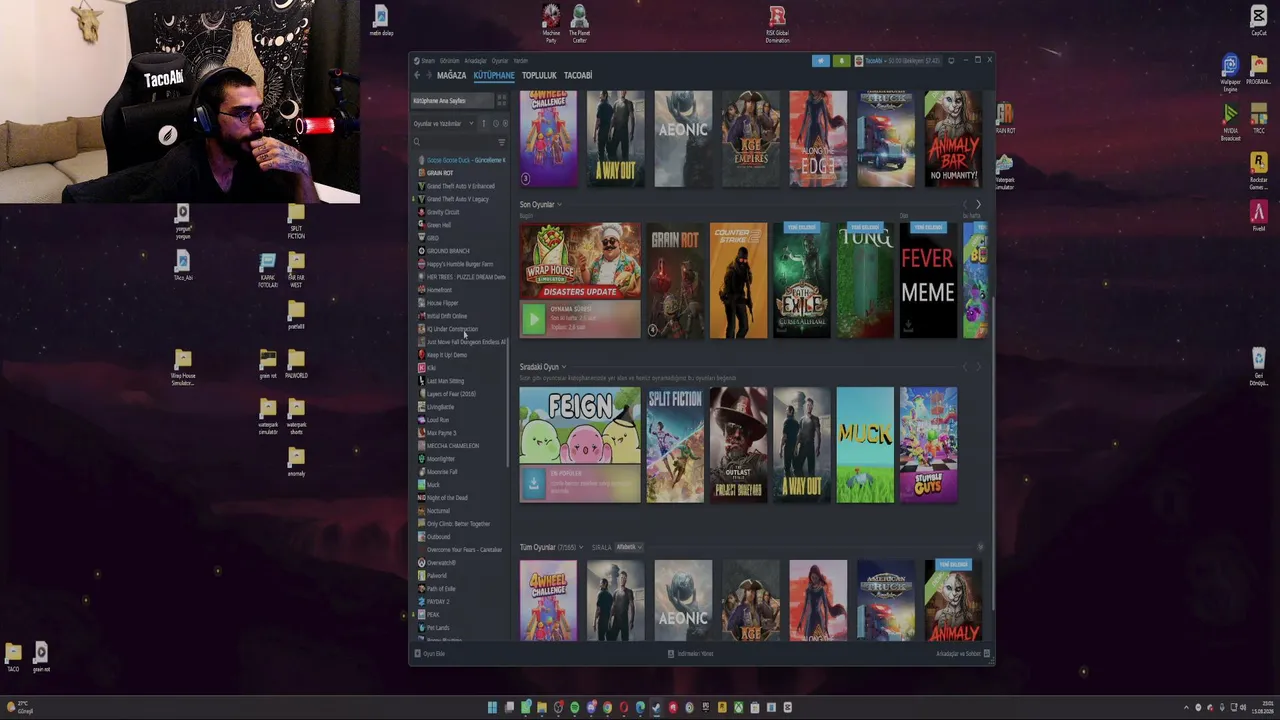Open the Machine Party desktop shortcut

pos(551,24)
